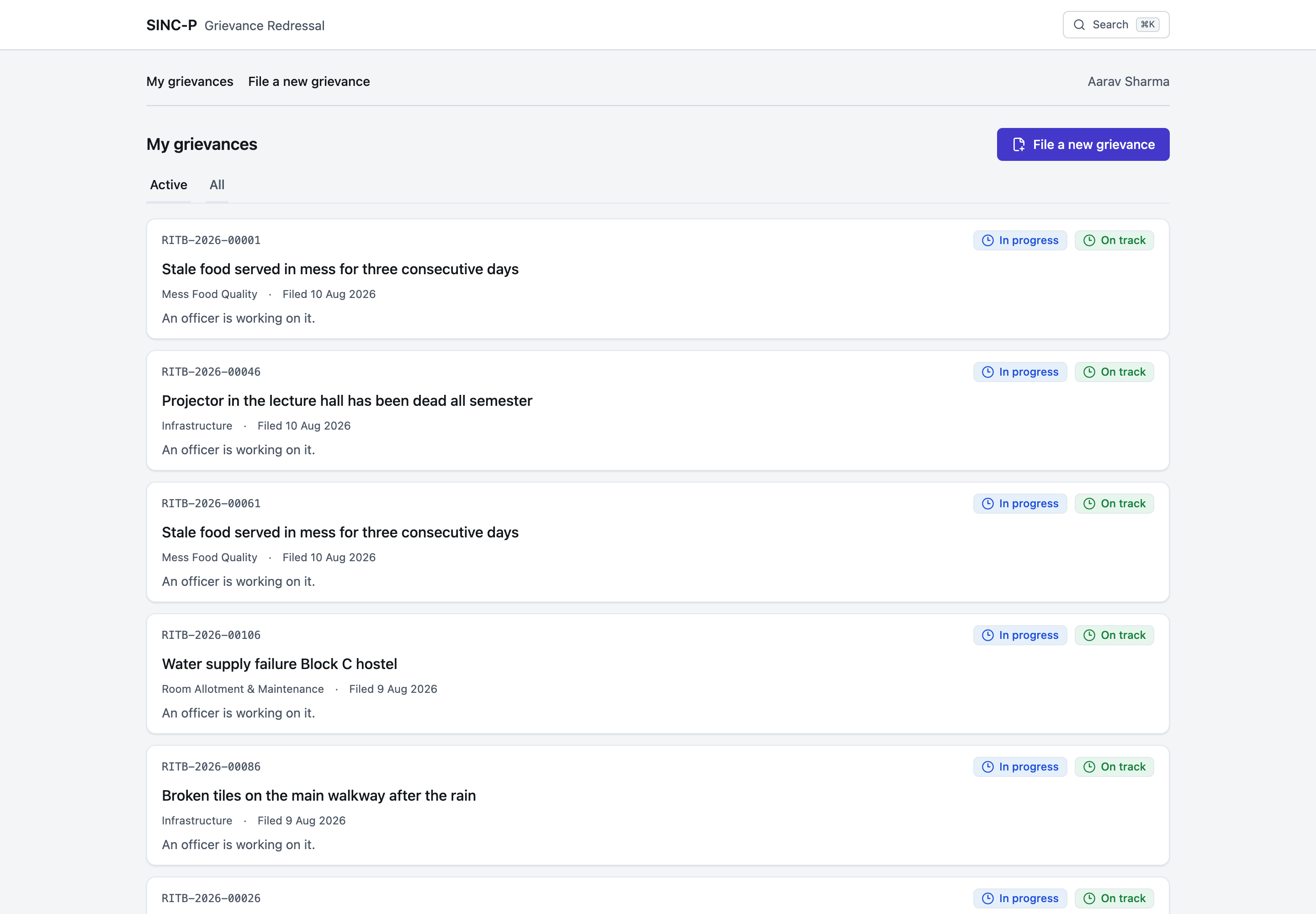Switch to the All grievances tab

[217, 185]
